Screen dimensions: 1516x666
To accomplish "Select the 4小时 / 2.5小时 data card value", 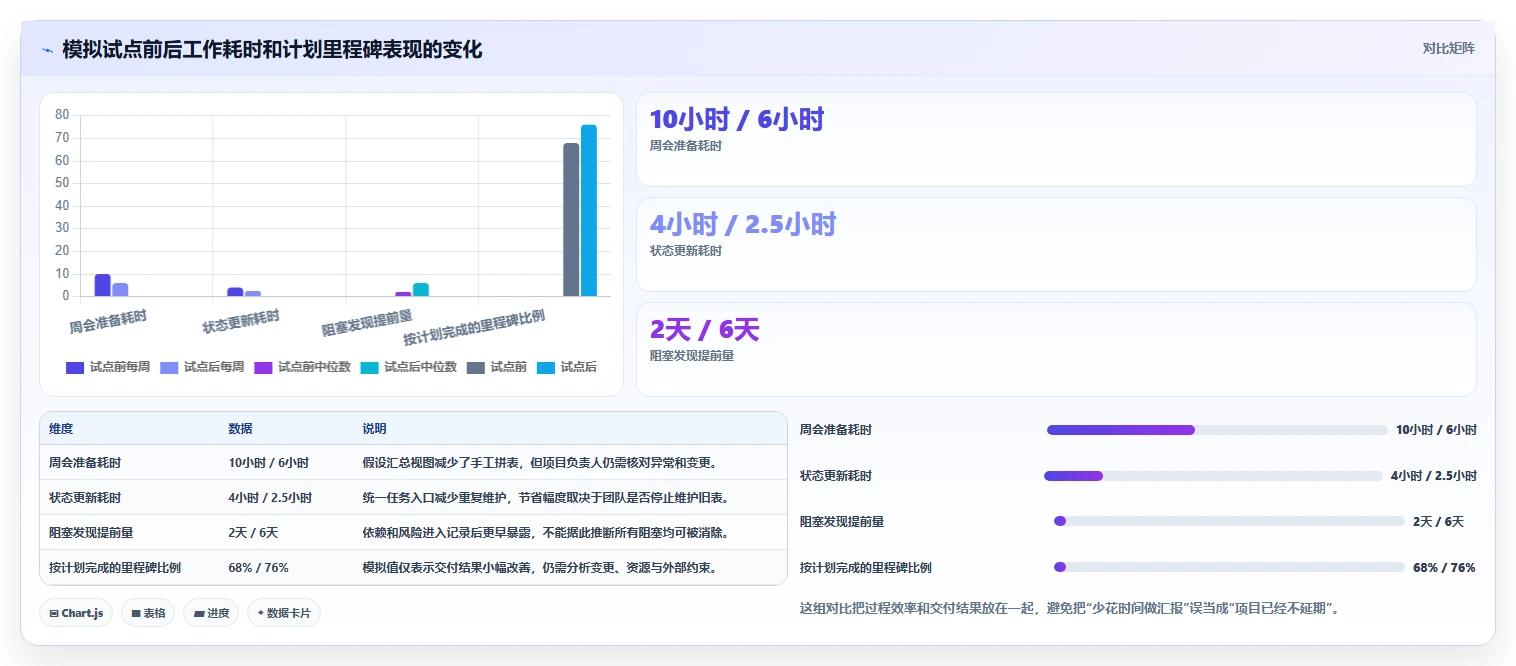I will [x=742, y=224].
